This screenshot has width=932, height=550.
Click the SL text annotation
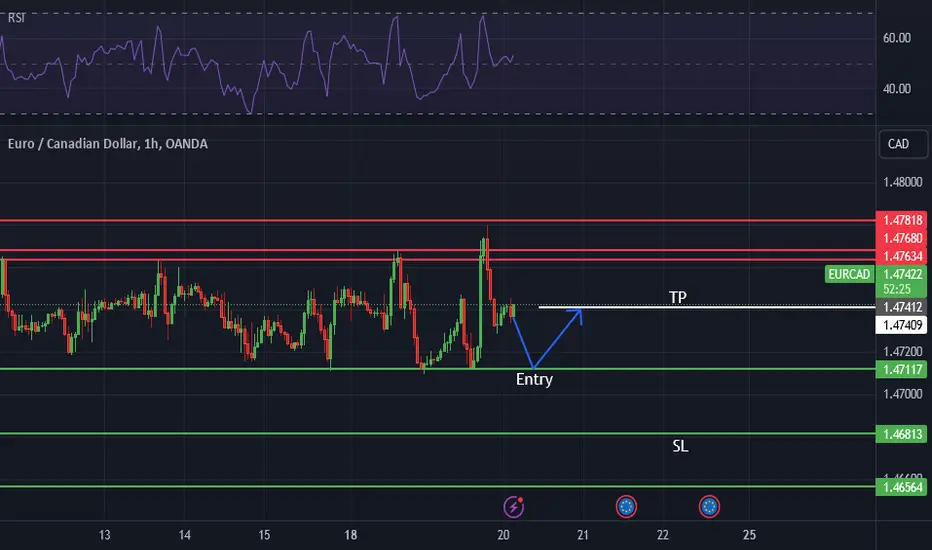681,446
